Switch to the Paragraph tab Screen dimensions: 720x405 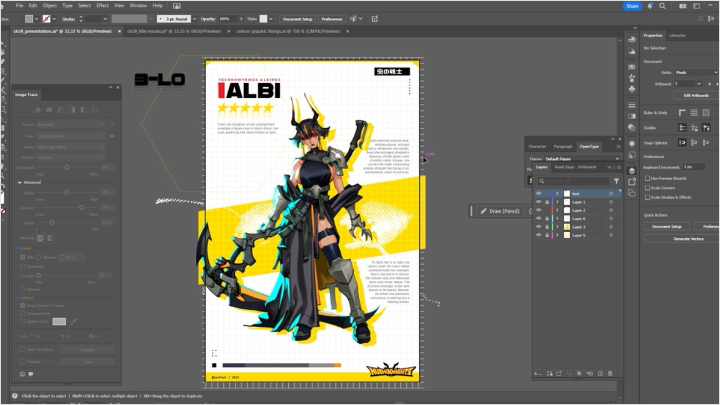pyautogui.click(x=563, y=146)
